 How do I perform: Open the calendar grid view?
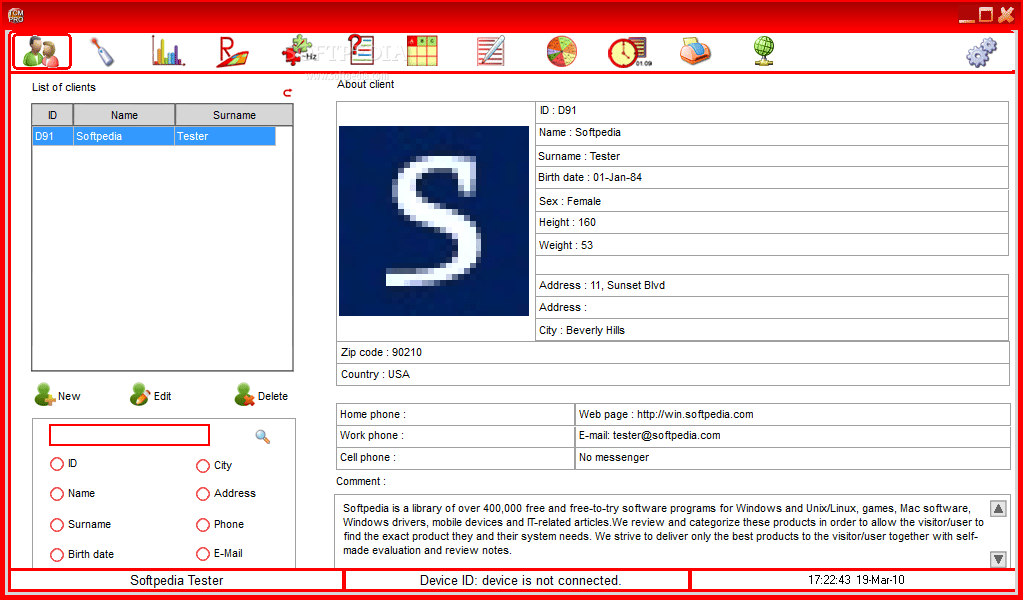(423, 50)
